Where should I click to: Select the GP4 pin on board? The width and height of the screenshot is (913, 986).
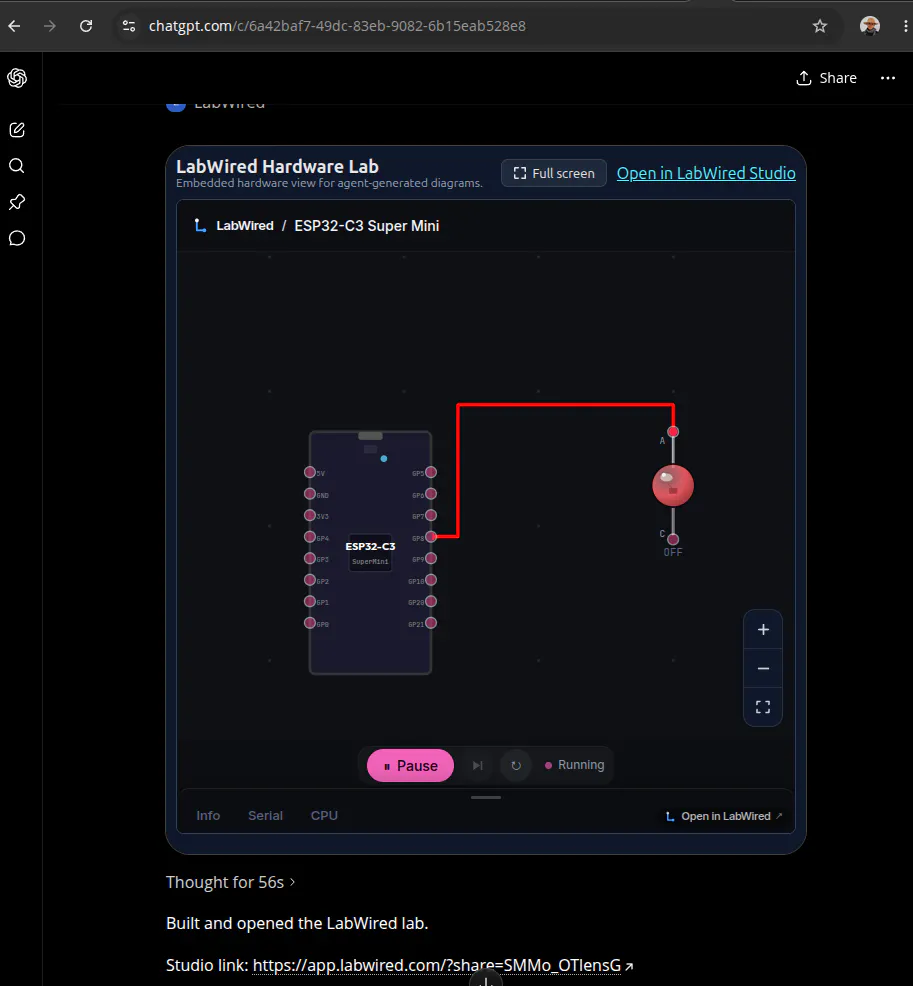pos(309,537)
